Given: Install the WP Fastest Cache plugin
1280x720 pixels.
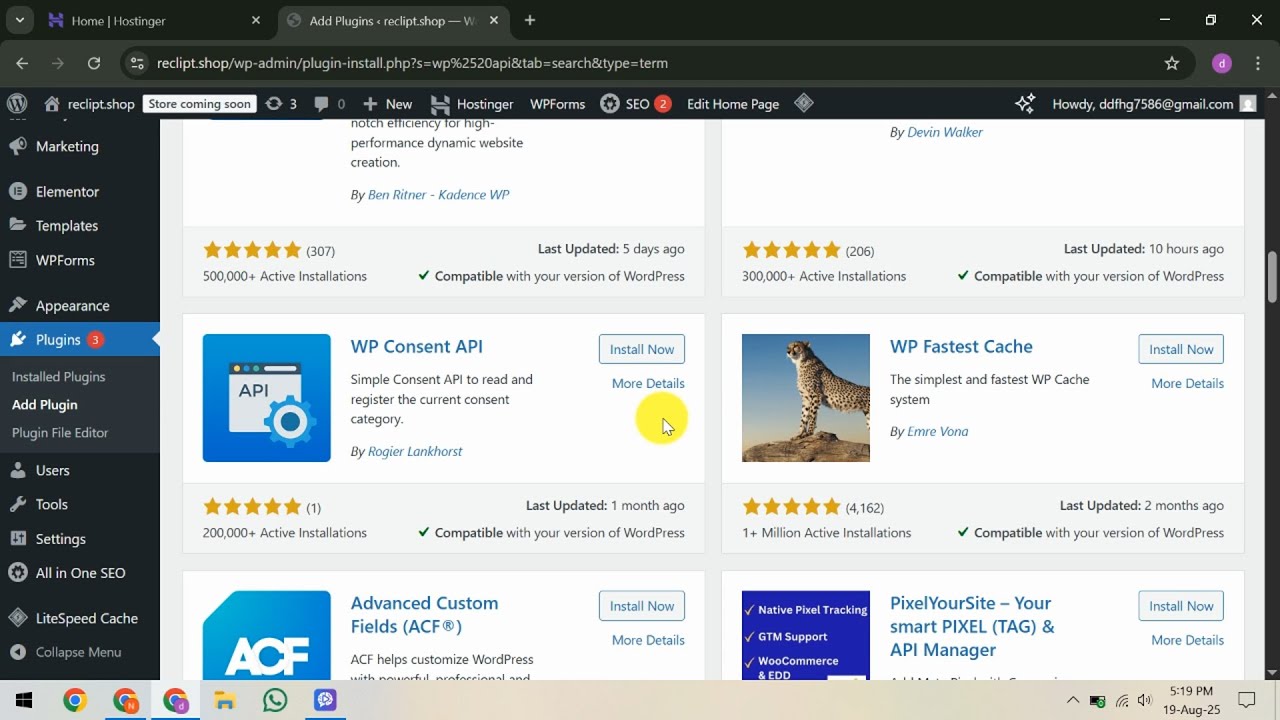Looking at the screenshot, I should (x=1181, y=349).
